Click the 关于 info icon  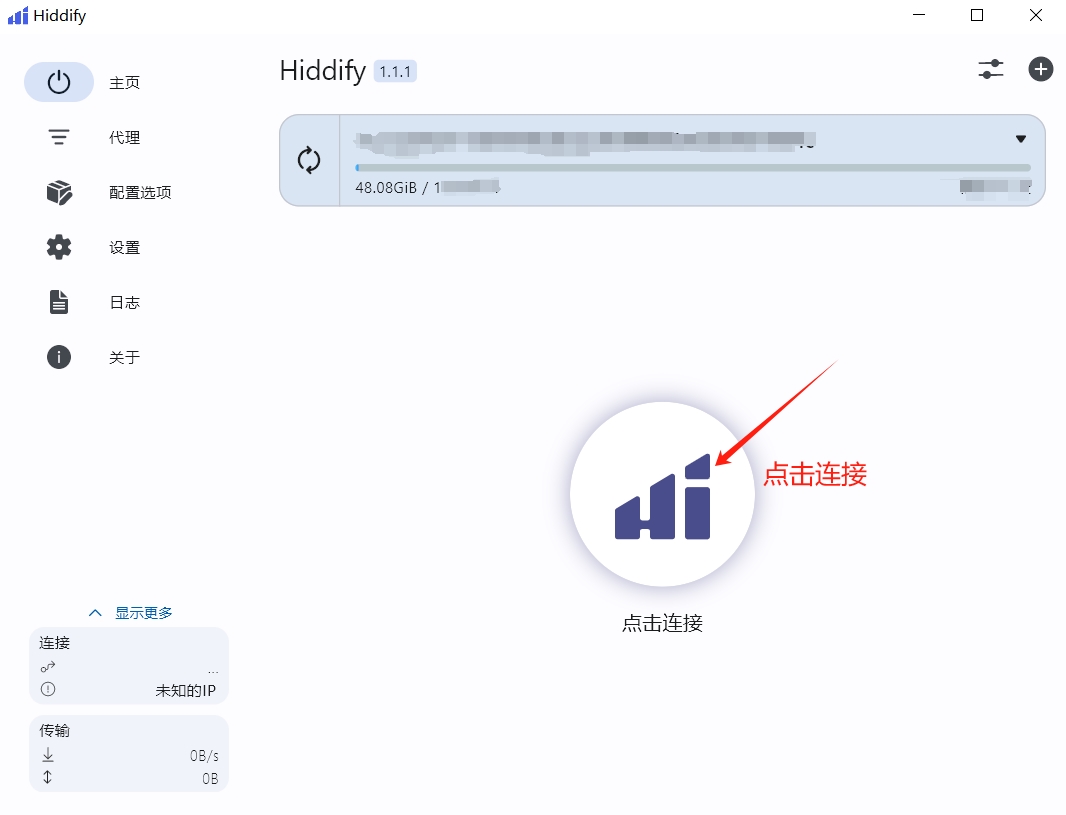(x=58, y=357)
